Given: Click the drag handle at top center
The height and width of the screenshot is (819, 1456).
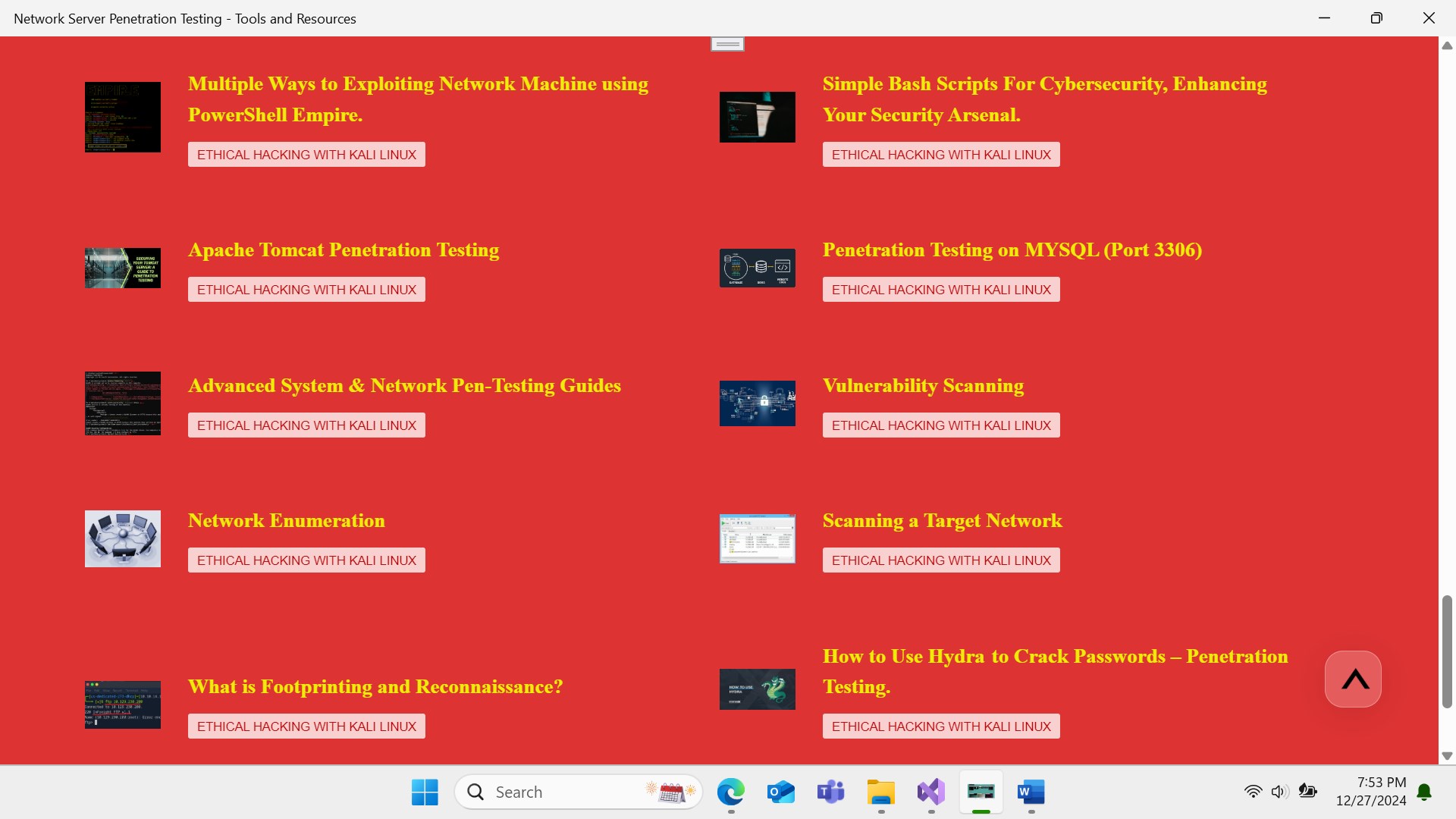Looking at the screenshot, I should point(727,44).
